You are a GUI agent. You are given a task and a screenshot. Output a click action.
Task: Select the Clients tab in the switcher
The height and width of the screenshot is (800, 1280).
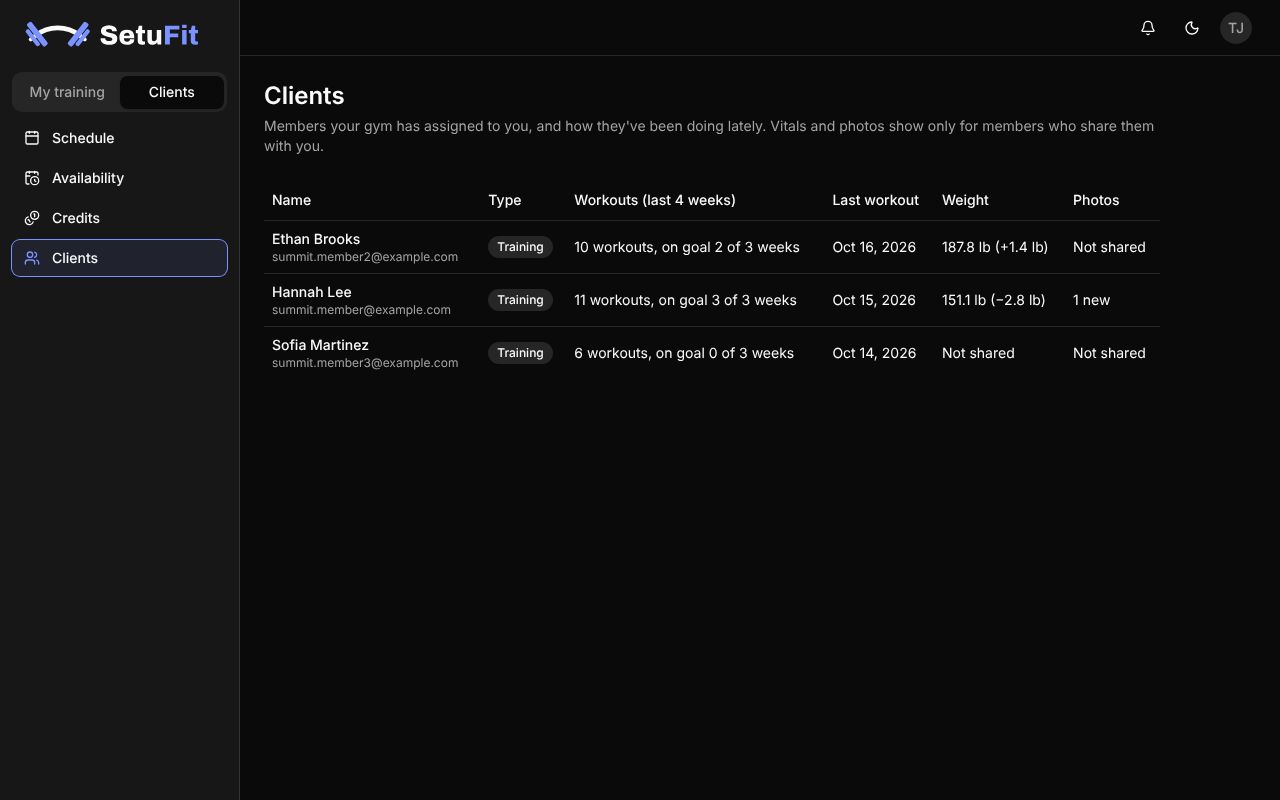172,92
